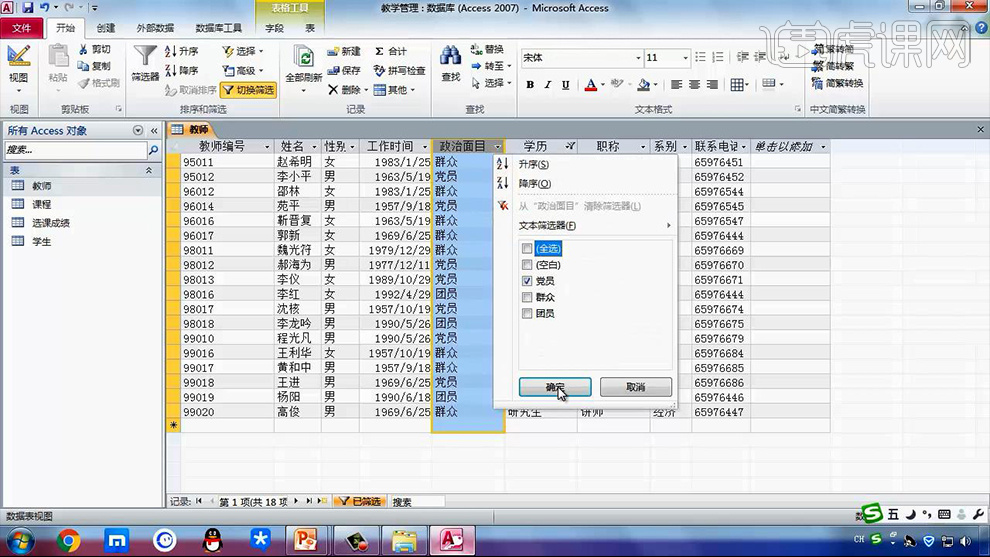The image size is (990, 557).
Task: Click the 替换 replace icon
Action: (x=476, y=49)
